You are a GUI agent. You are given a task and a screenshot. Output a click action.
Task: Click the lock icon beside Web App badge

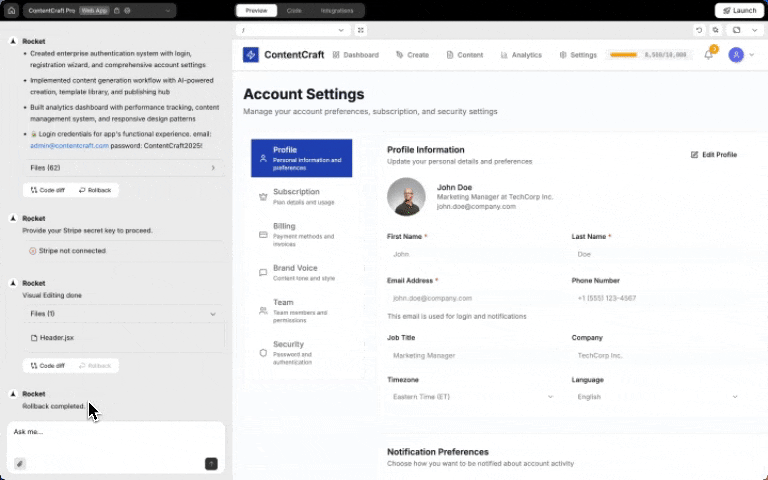tap(117, 10)
